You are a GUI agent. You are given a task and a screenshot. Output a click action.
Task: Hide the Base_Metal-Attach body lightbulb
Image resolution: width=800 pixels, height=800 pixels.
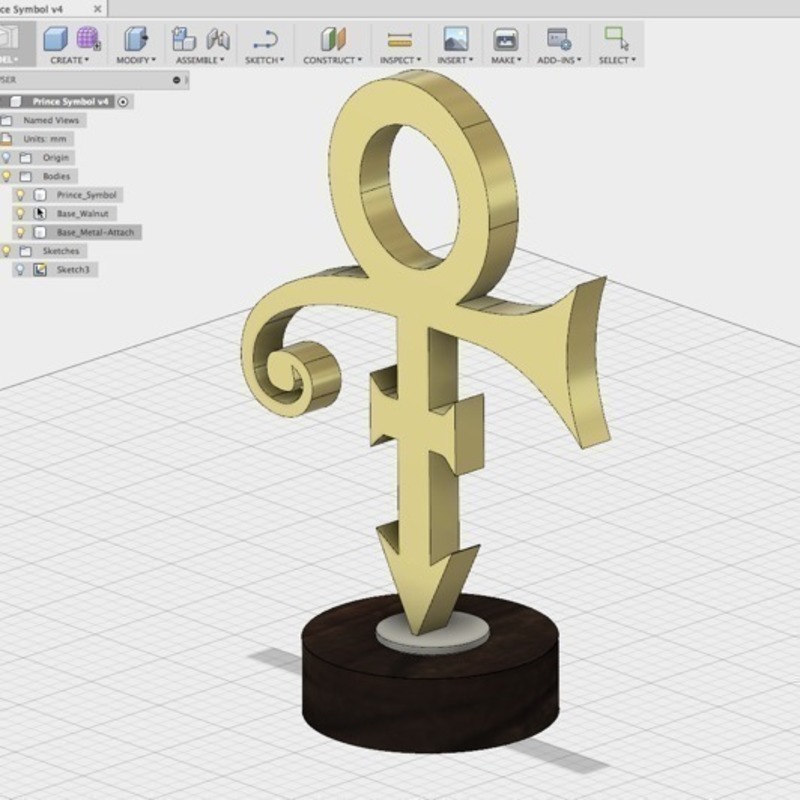[x=20, y=233]
